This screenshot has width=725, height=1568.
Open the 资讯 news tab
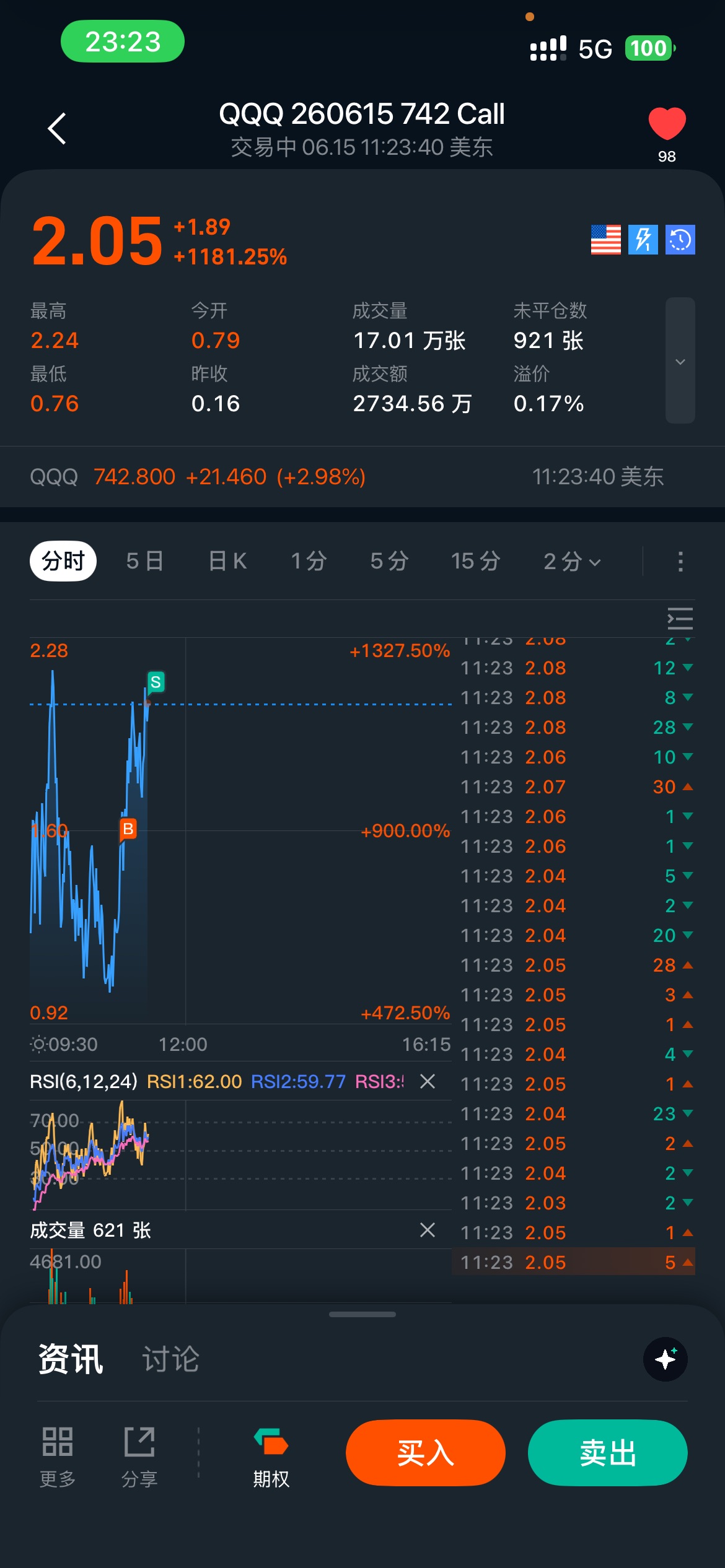click(x=71, y=1359)
